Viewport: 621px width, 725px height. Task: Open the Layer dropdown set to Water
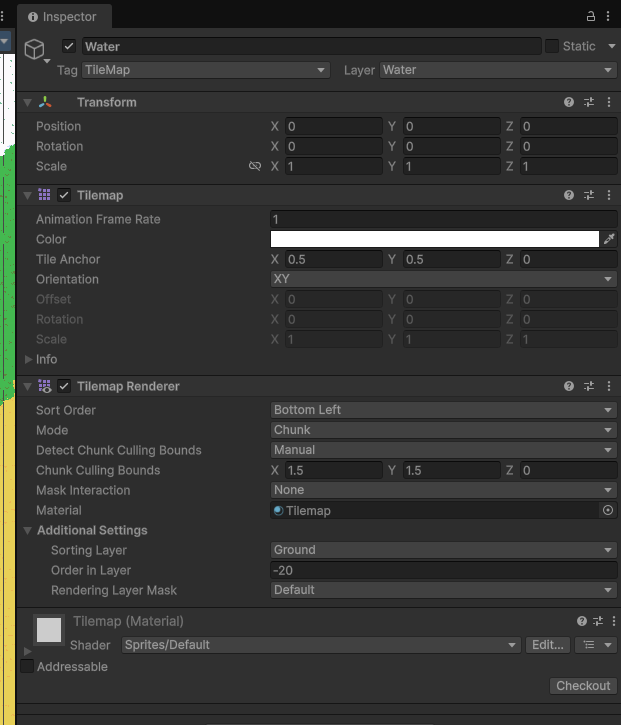click(497, 70)
